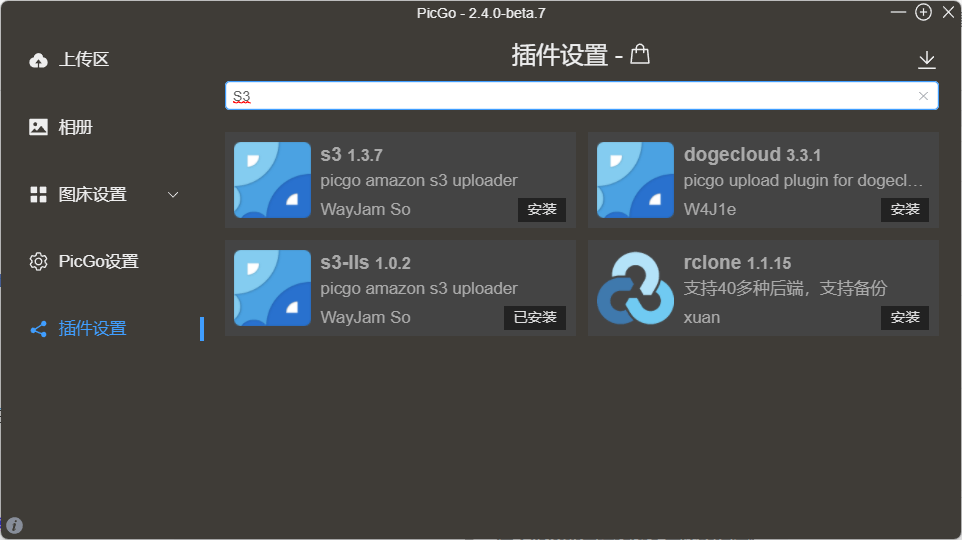Open PicGo设置 settings page

pyautogui.click(x=98, y=261)
